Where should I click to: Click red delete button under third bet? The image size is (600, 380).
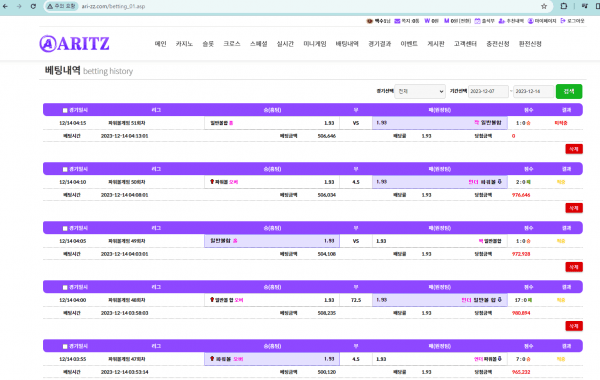point(574,267)
